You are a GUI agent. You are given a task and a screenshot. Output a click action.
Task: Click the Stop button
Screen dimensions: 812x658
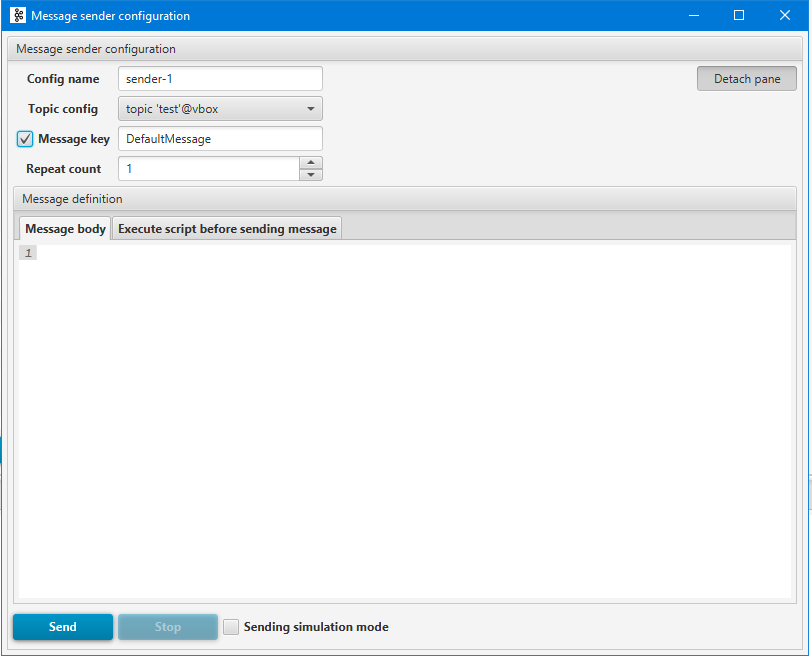168,627
